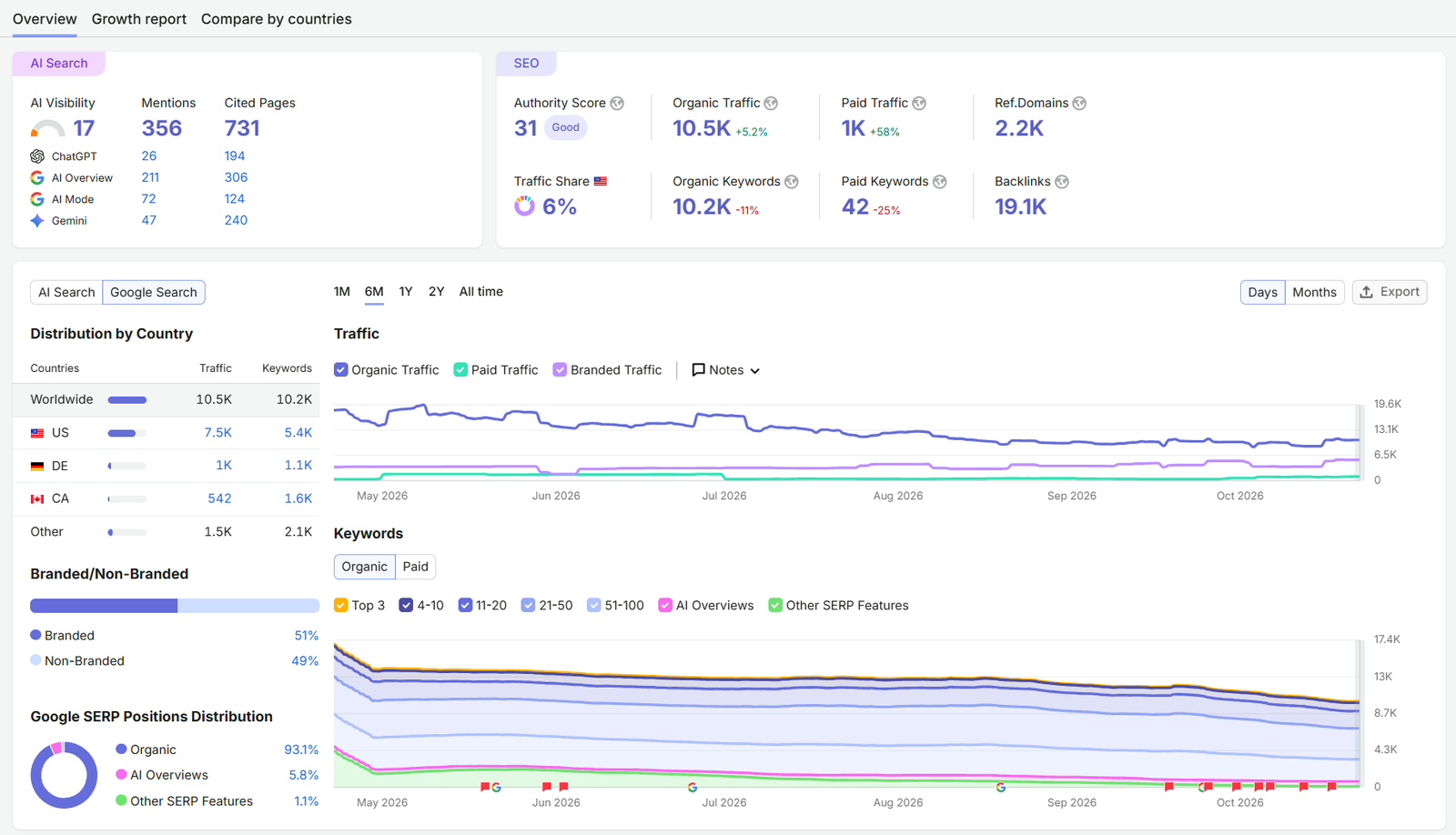
Task: Click the SERP Positions donut chart
Action: tap(64, 775)
